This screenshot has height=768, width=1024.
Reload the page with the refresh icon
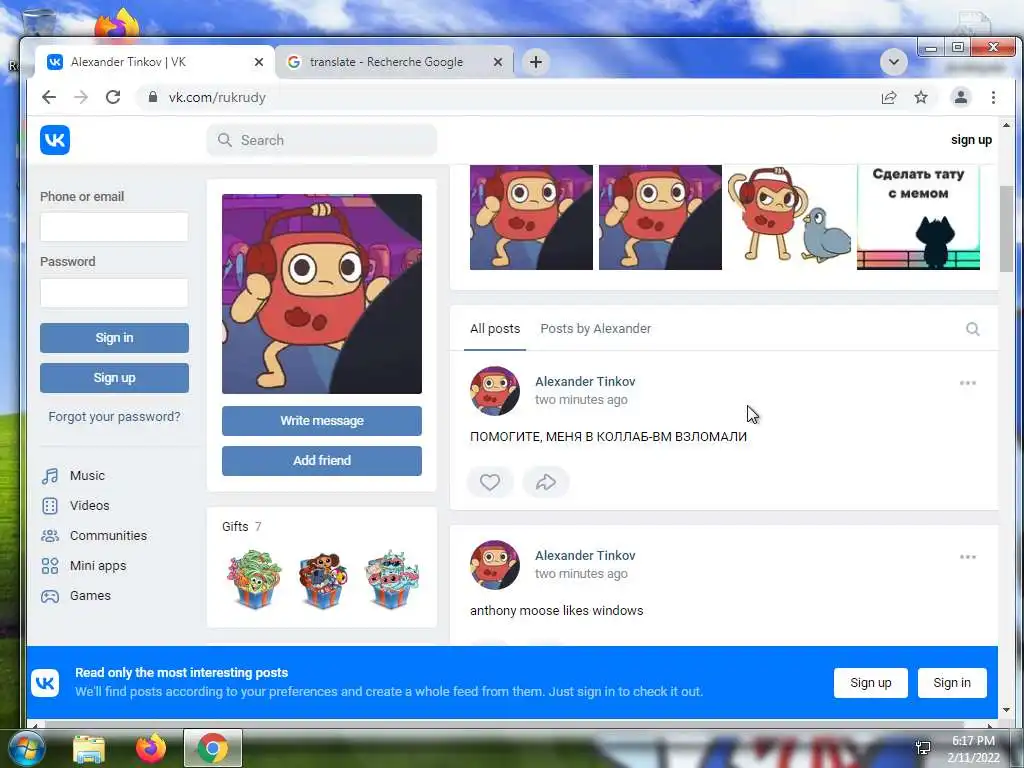[113, 97]
